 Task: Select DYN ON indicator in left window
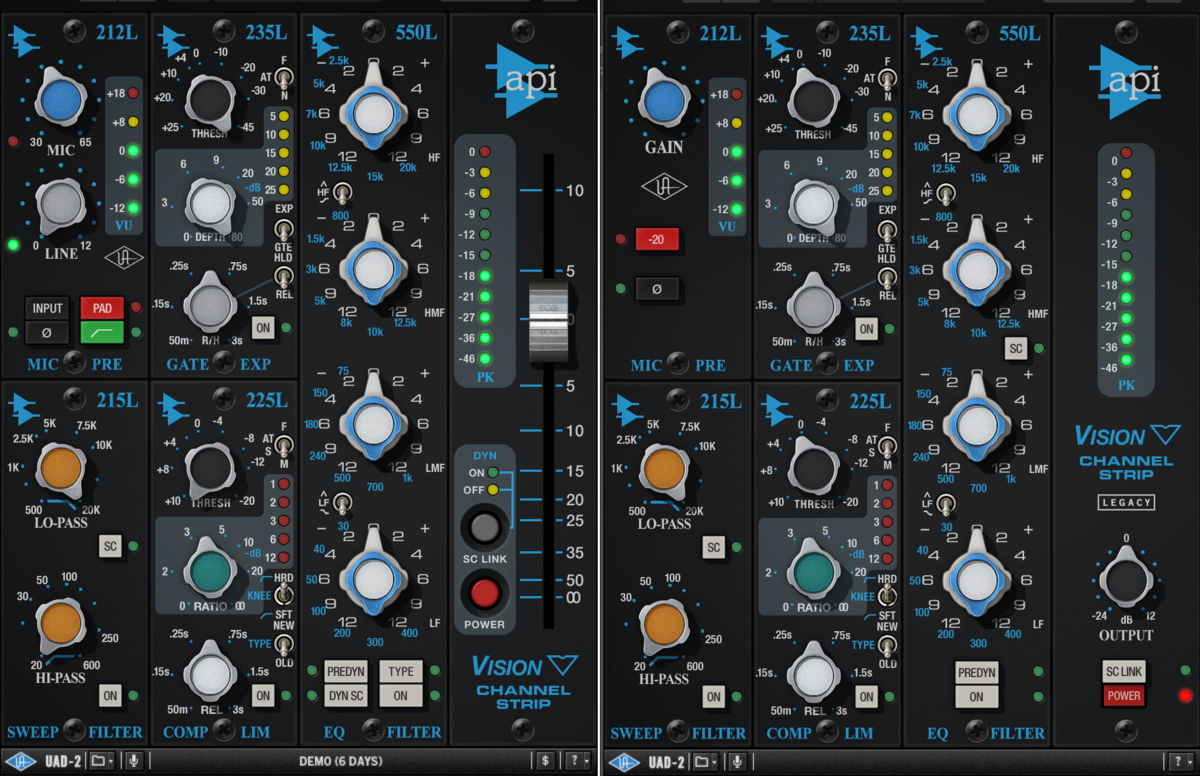coord(493,472)
